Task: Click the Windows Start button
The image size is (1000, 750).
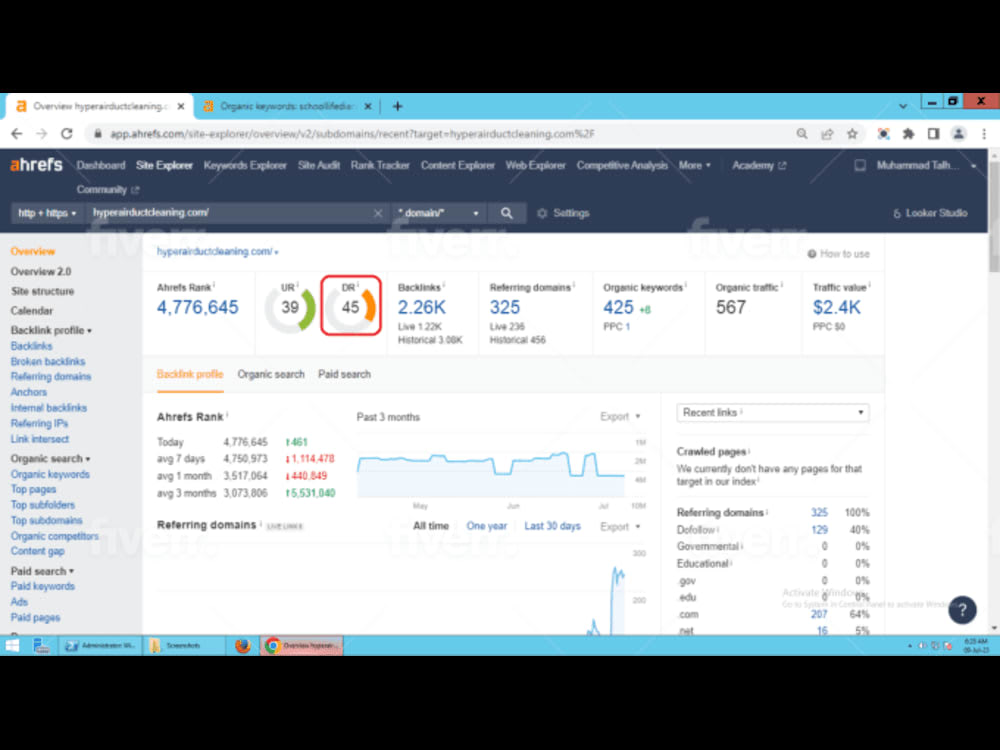Action: pyautogui.click(x=12, y=645)
